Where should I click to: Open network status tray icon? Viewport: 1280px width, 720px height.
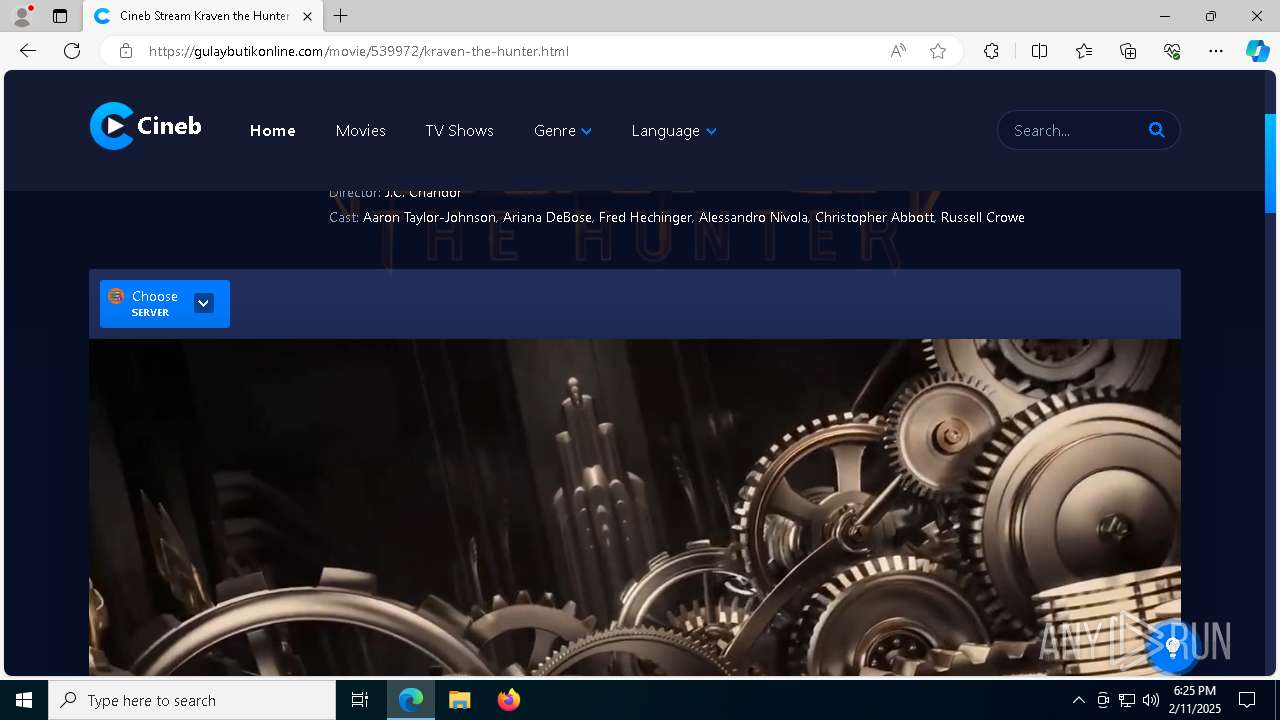click(1127, 700)
